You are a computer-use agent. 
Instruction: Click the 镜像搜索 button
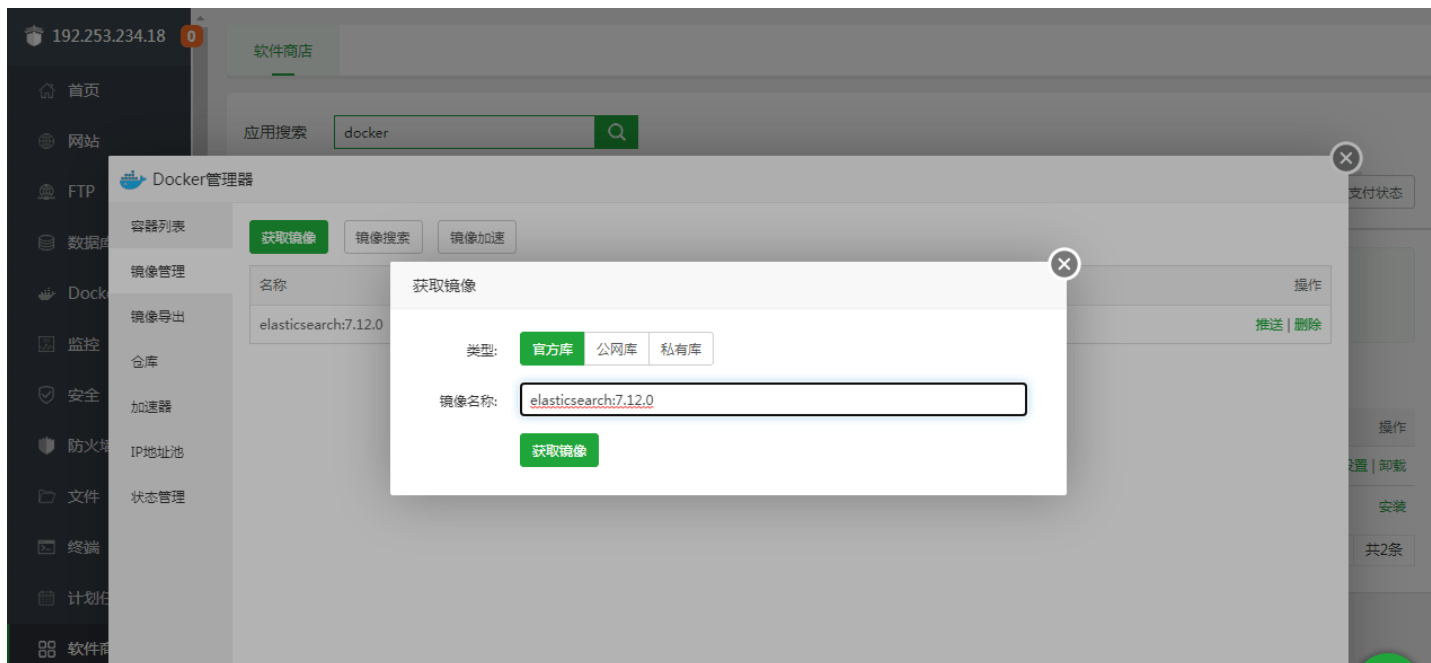384,237
